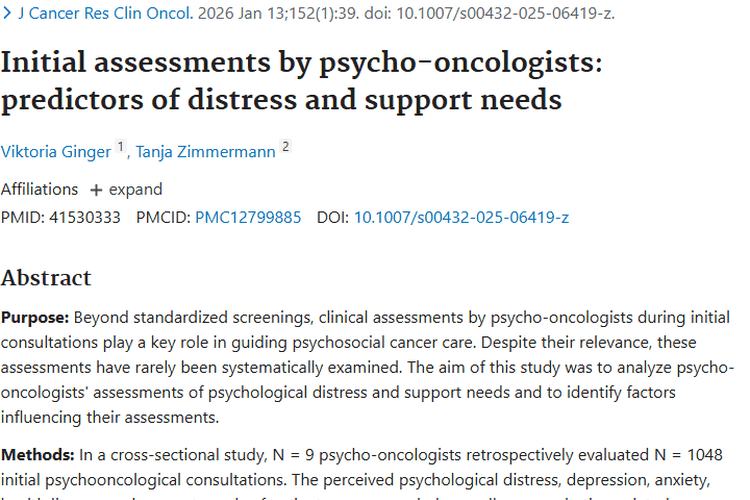Click affiliation superscript 1 after Viktoria Ginger
The image size is (750, 500).
click(122, 147)
